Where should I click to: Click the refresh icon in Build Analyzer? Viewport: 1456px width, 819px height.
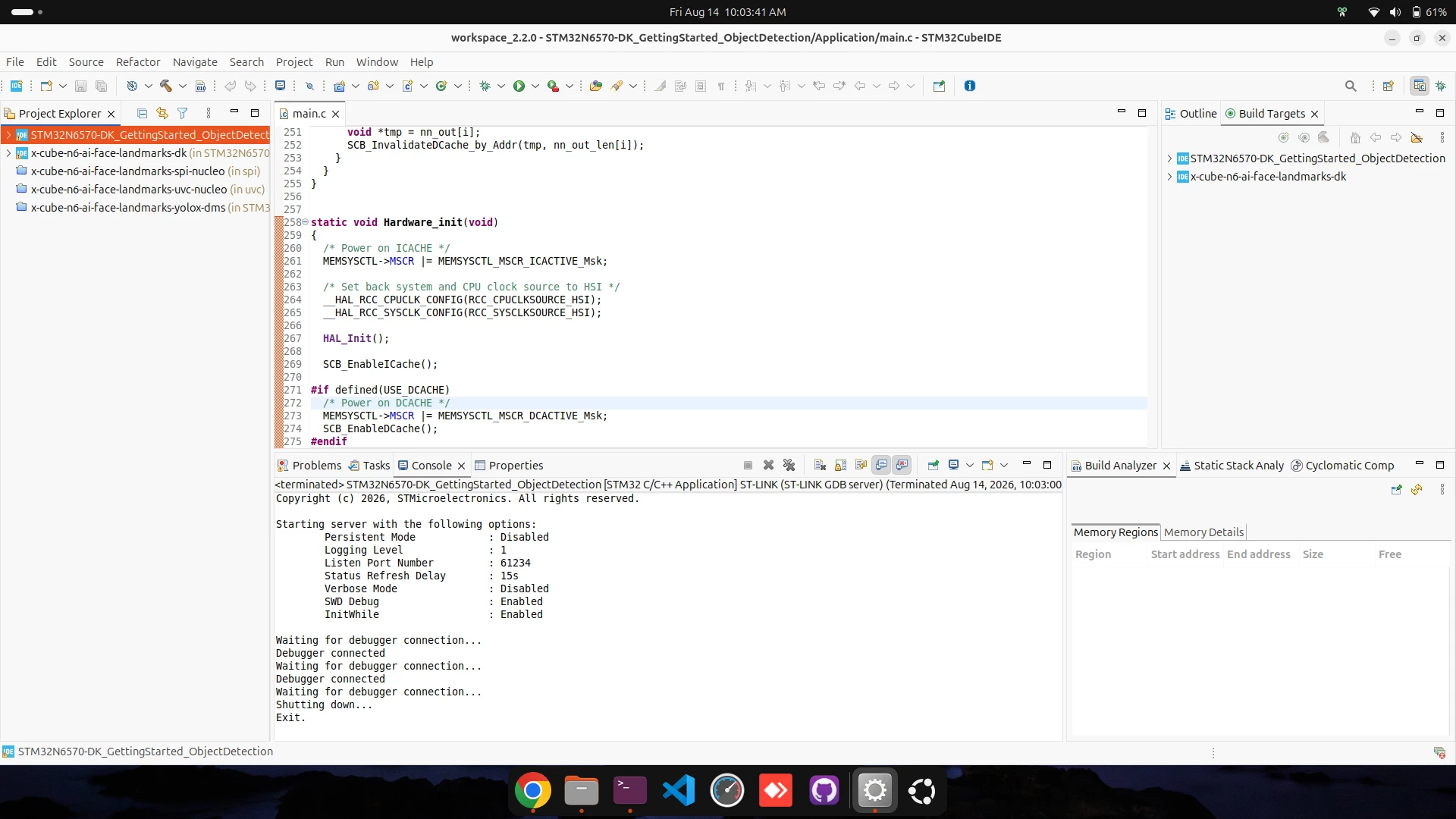pos(1417,490)
